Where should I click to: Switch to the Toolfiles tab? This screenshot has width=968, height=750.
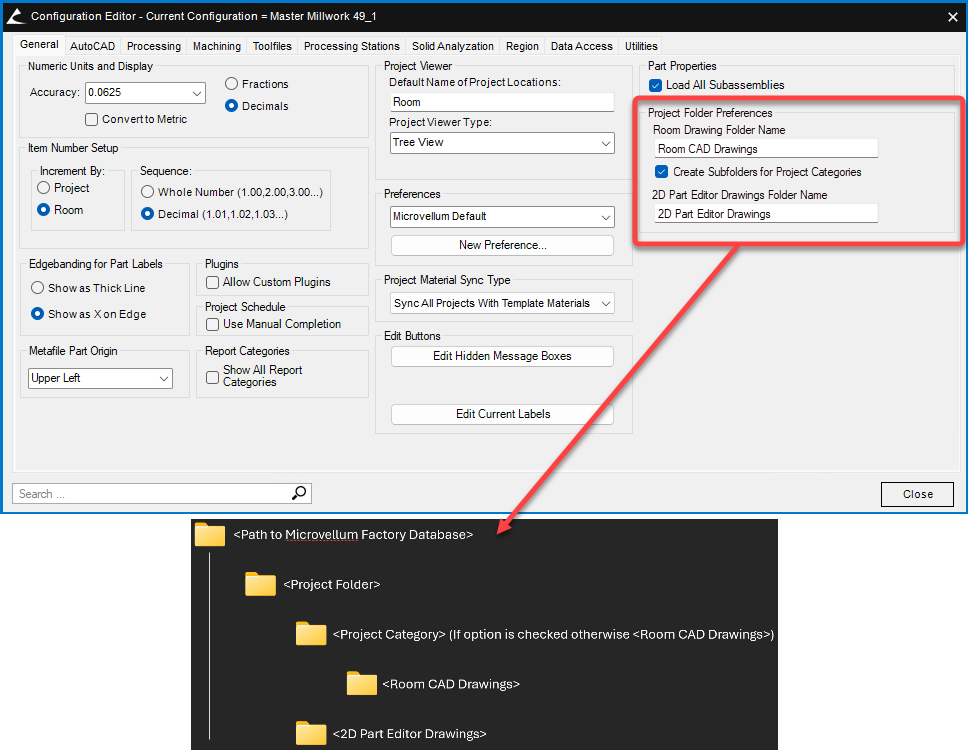pos(272,46)
